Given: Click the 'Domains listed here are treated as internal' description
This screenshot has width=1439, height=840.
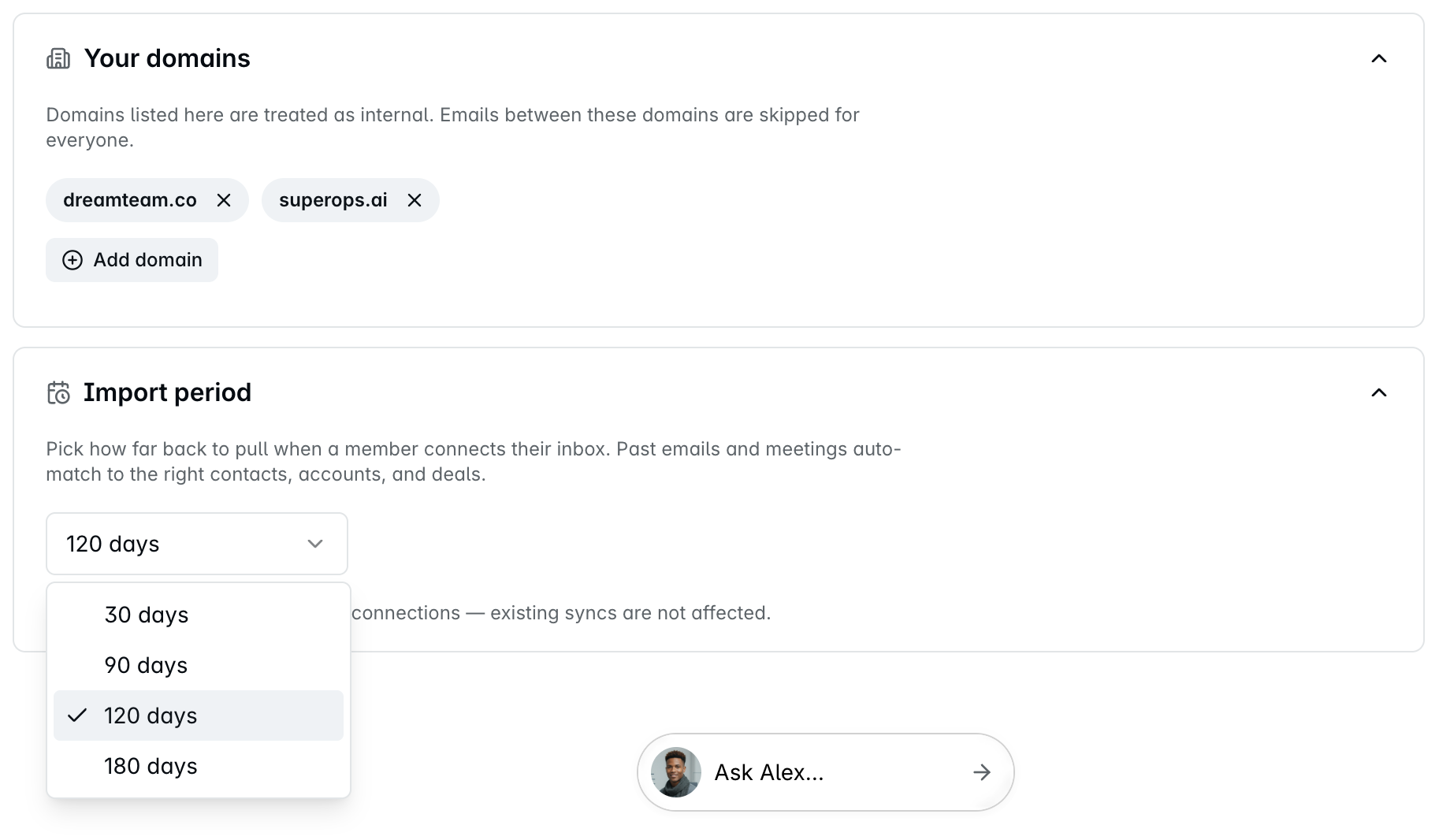Looking at the screenshot, I should (452, 128).
